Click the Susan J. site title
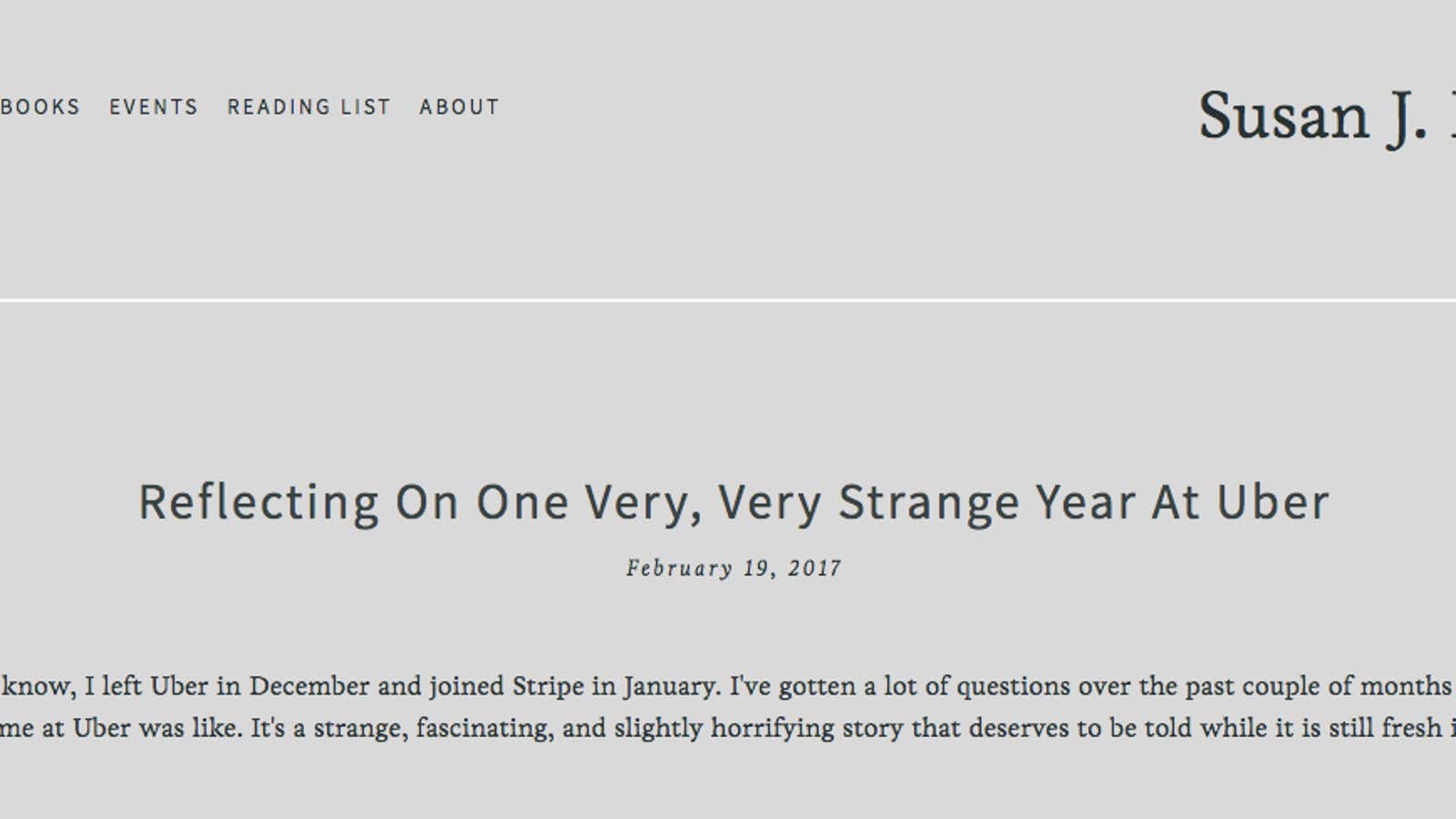Image resolution: width=1456 pixels, height=819 pixels. click(x=1327, y=116)
